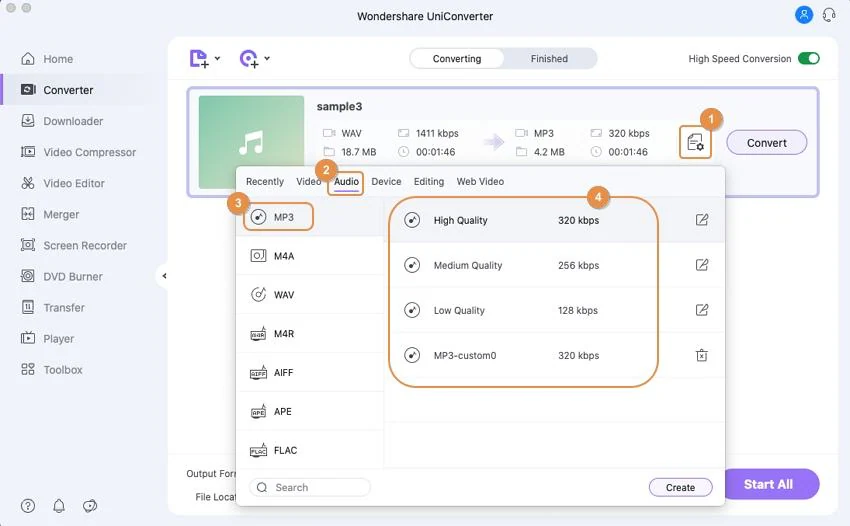Screen dimensions: 850x526
Task: Open the Video format tab
Action: 308,182
